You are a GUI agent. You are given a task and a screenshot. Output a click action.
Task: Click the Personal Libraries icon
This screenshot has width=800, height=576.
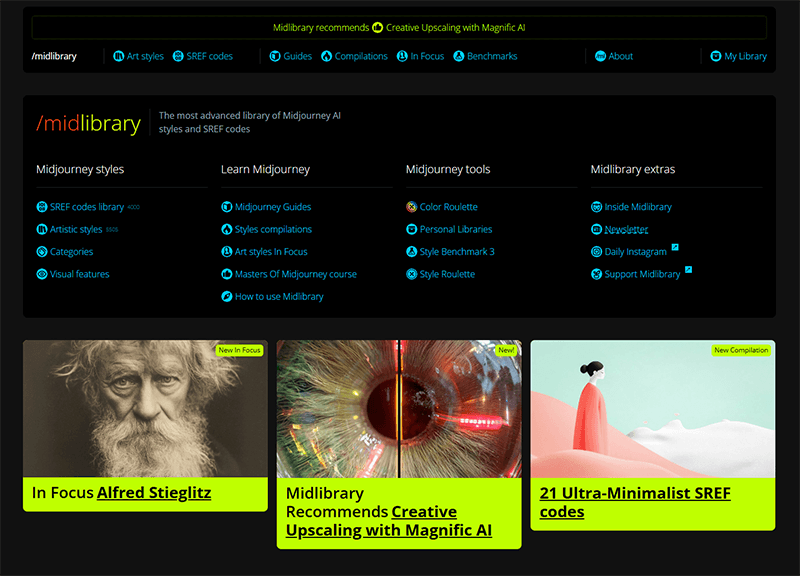point(412,230)
